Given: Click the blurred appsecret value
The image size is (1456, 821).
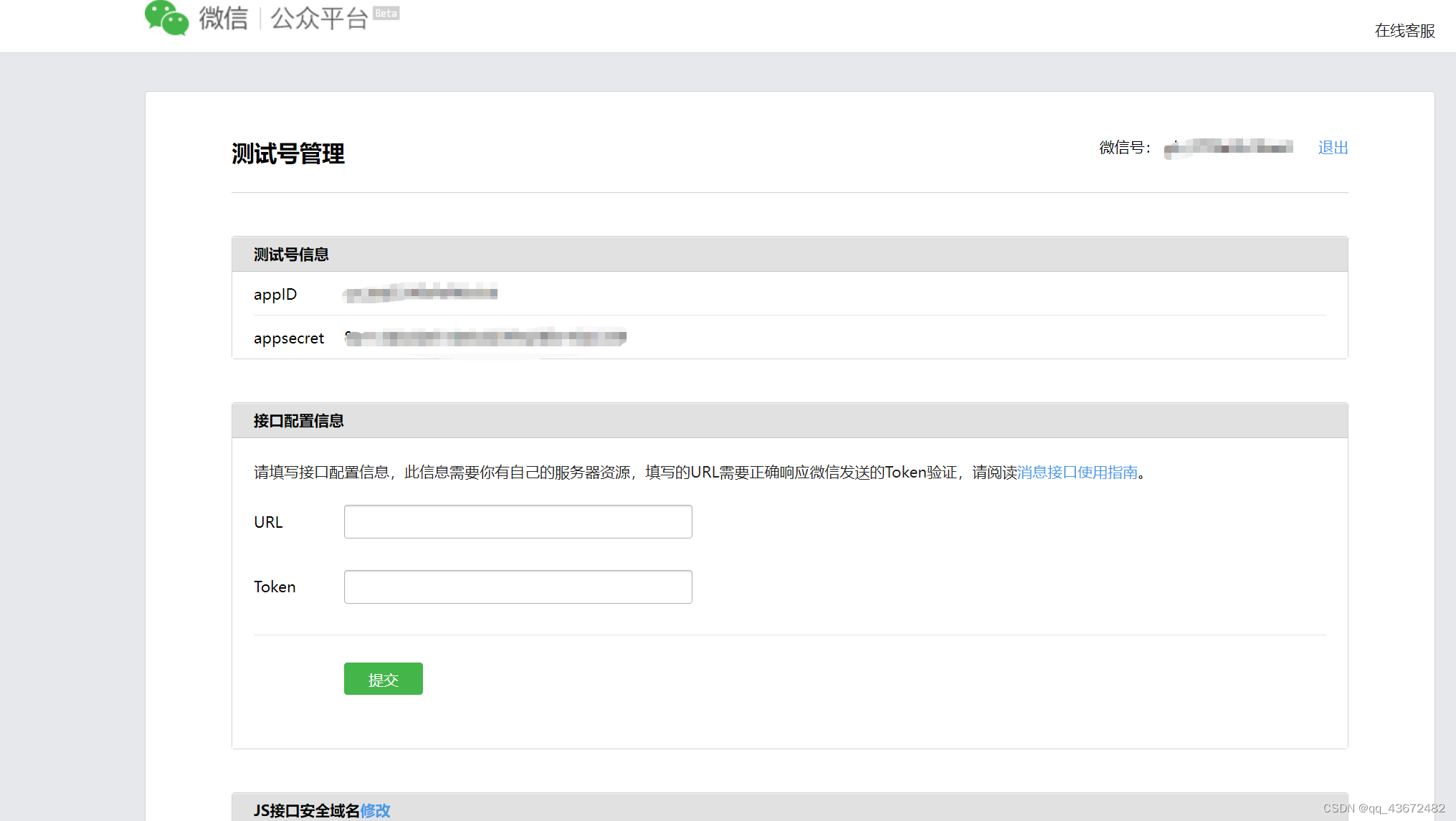Looking at the screenshot, I should 485,338.
